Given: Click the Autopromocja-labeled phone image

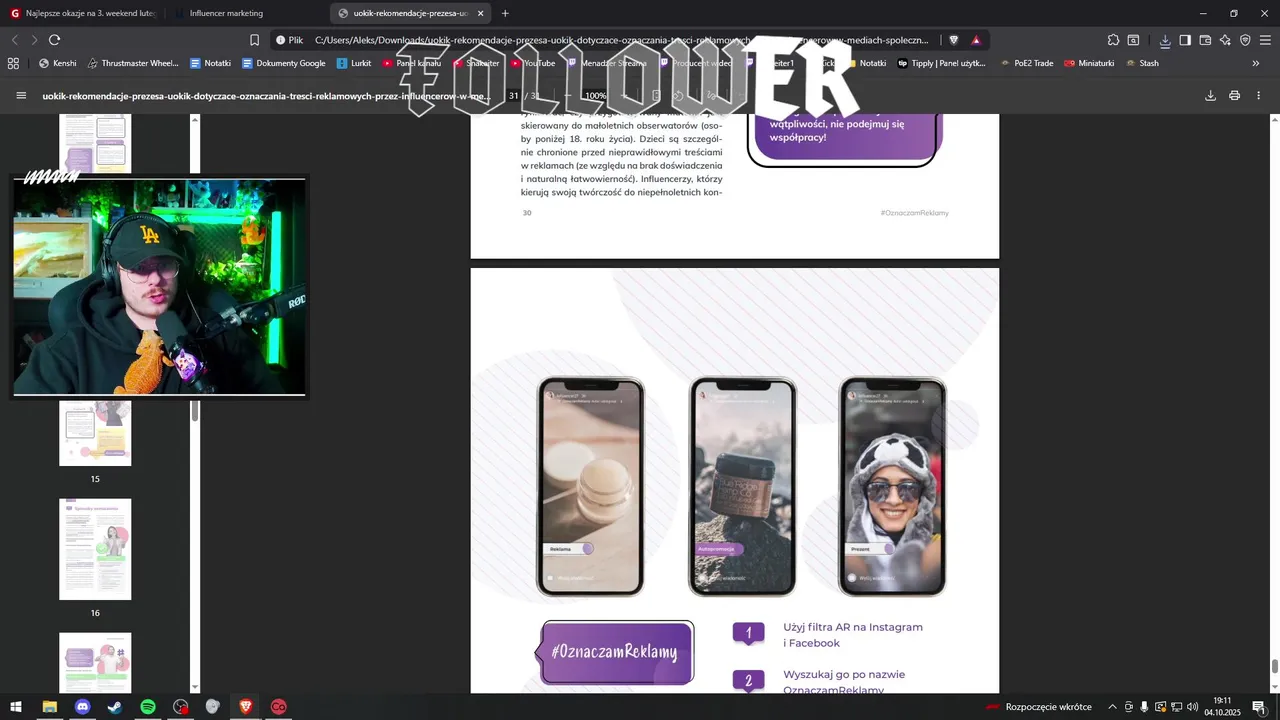Looking at the screenshot, I should (743, 486).
